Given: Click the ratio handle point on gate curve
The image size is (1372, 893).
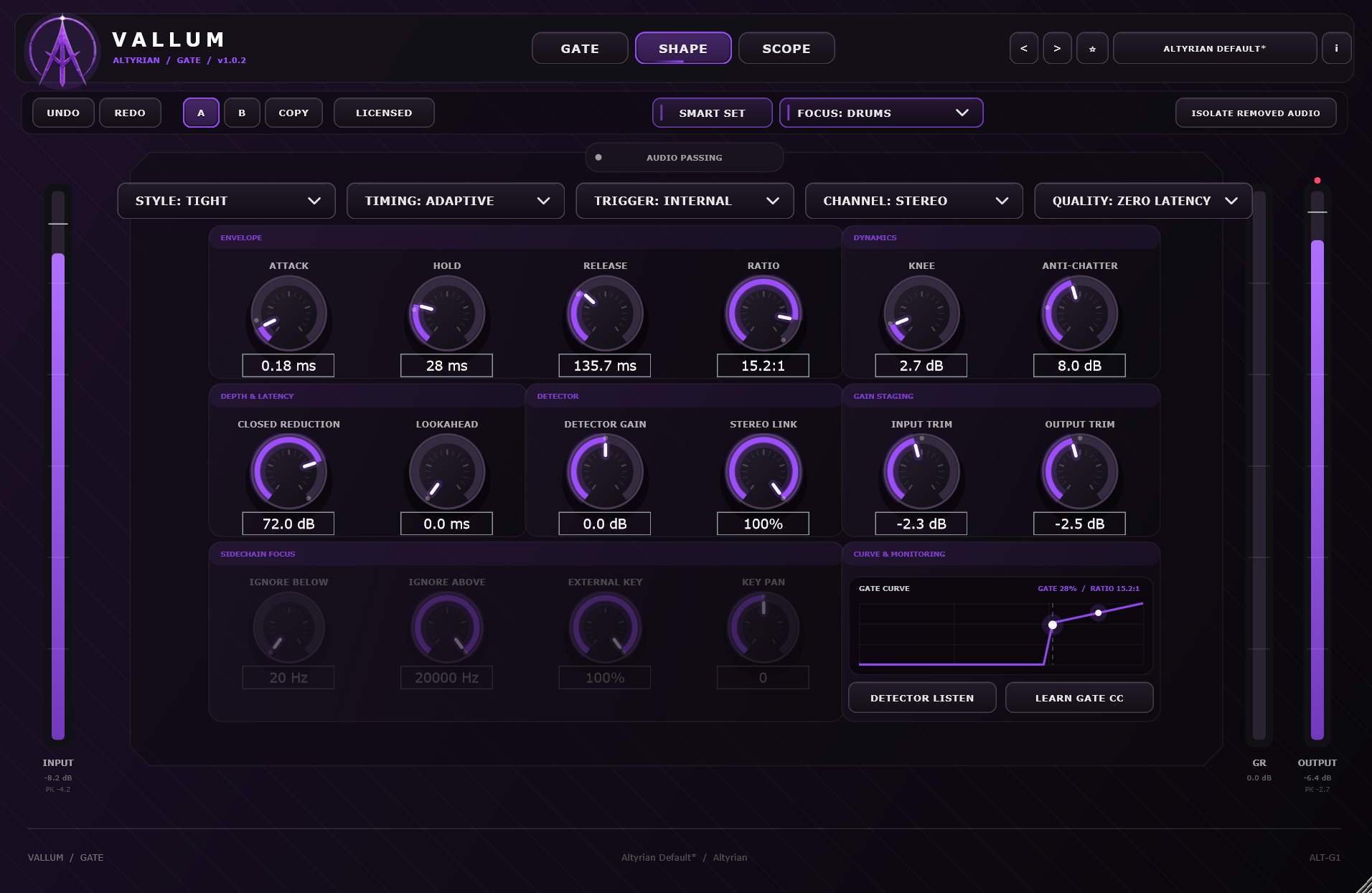Looking at the screenshot, I should (1098, 613).
